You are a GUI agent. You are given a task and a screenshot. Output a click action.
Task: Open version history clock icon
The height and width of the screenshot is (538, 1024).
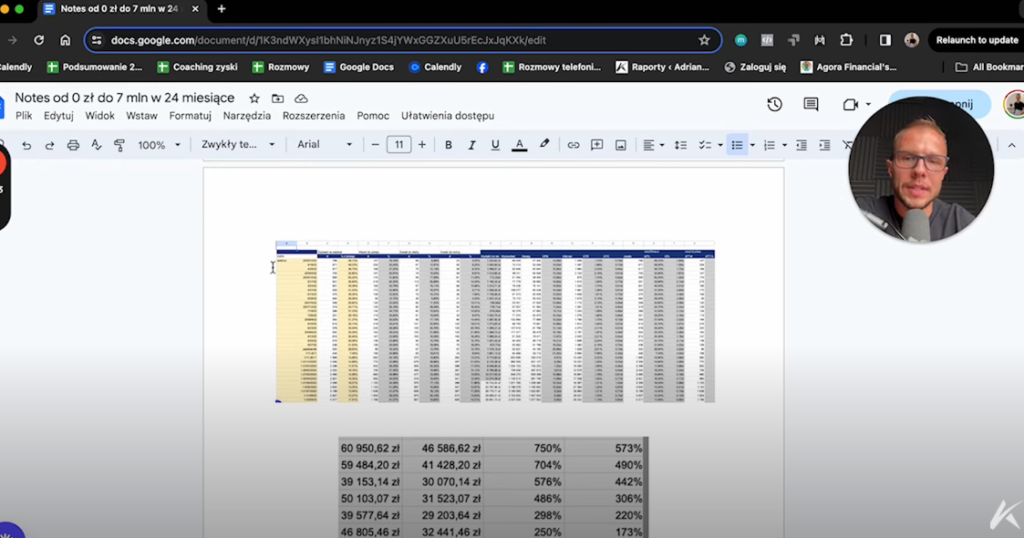775,104
